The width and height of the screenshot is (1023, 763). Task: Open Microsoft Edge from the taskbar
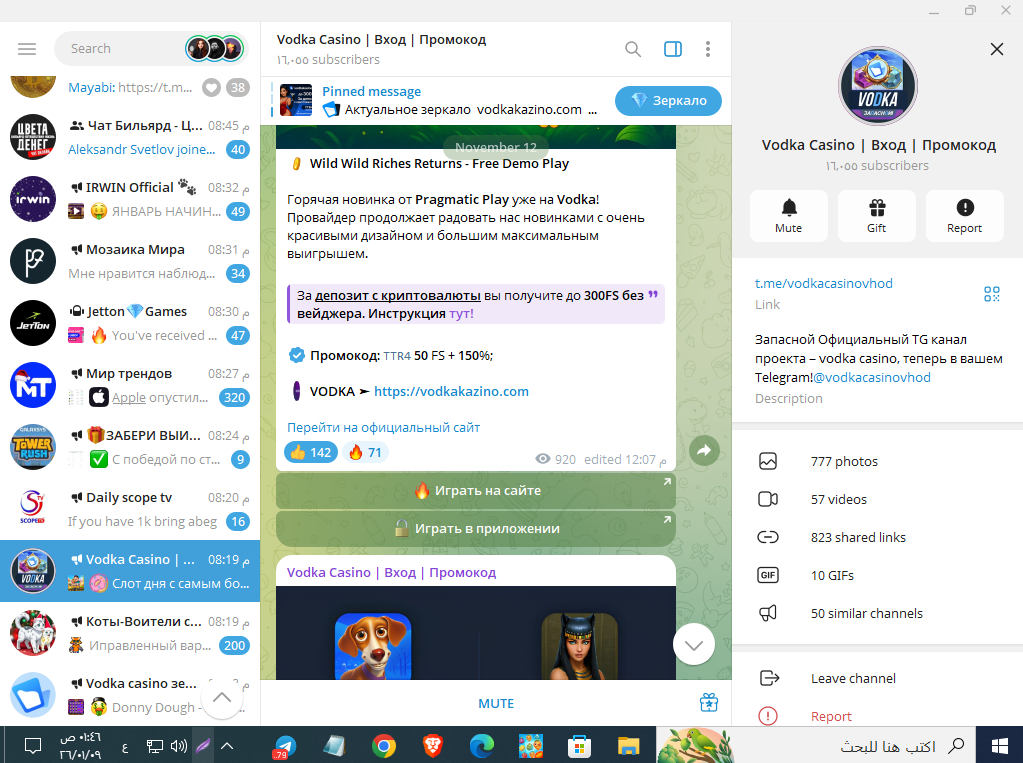coord(481,745)
